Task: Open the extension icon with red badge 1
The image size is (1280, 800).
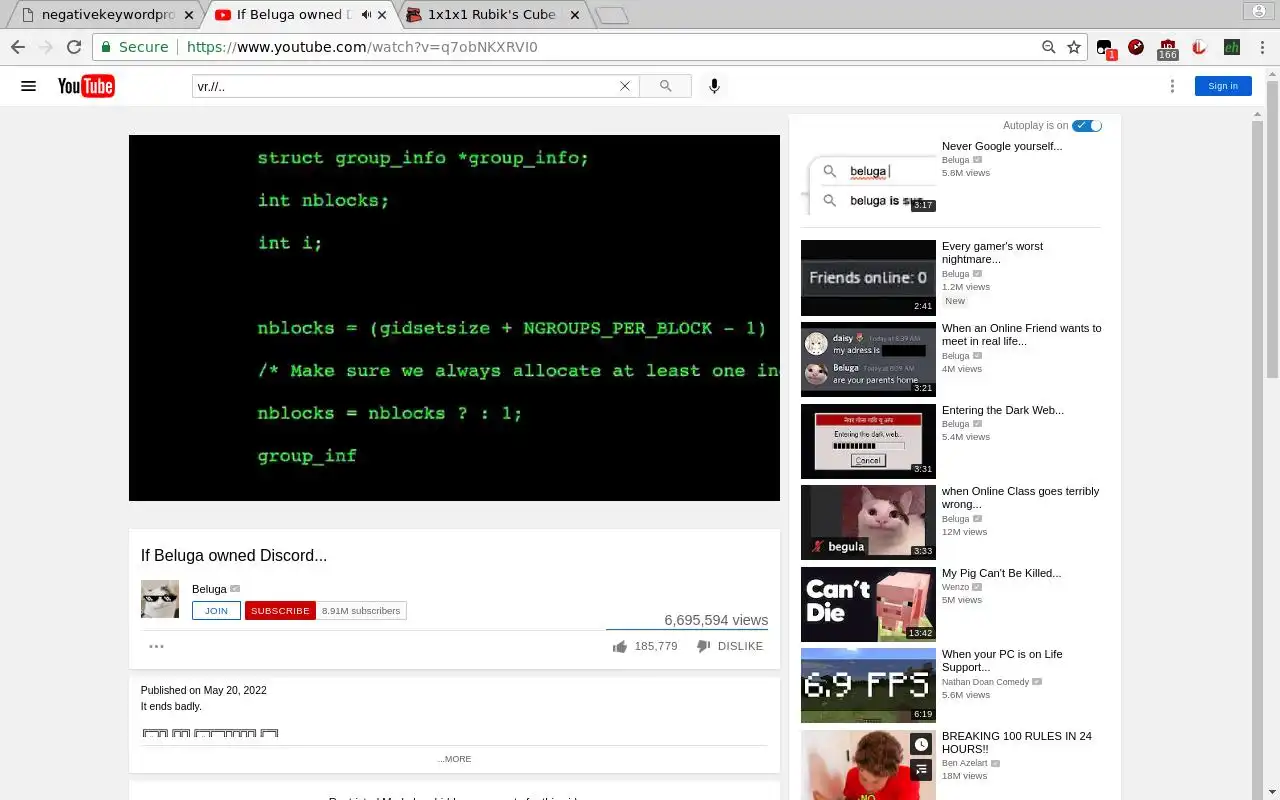Action: click(1105, 48)
